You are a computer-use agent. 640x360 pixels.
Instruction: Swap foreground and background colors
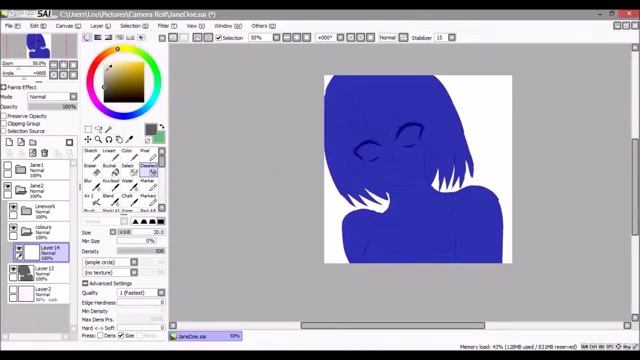[162, 127]
